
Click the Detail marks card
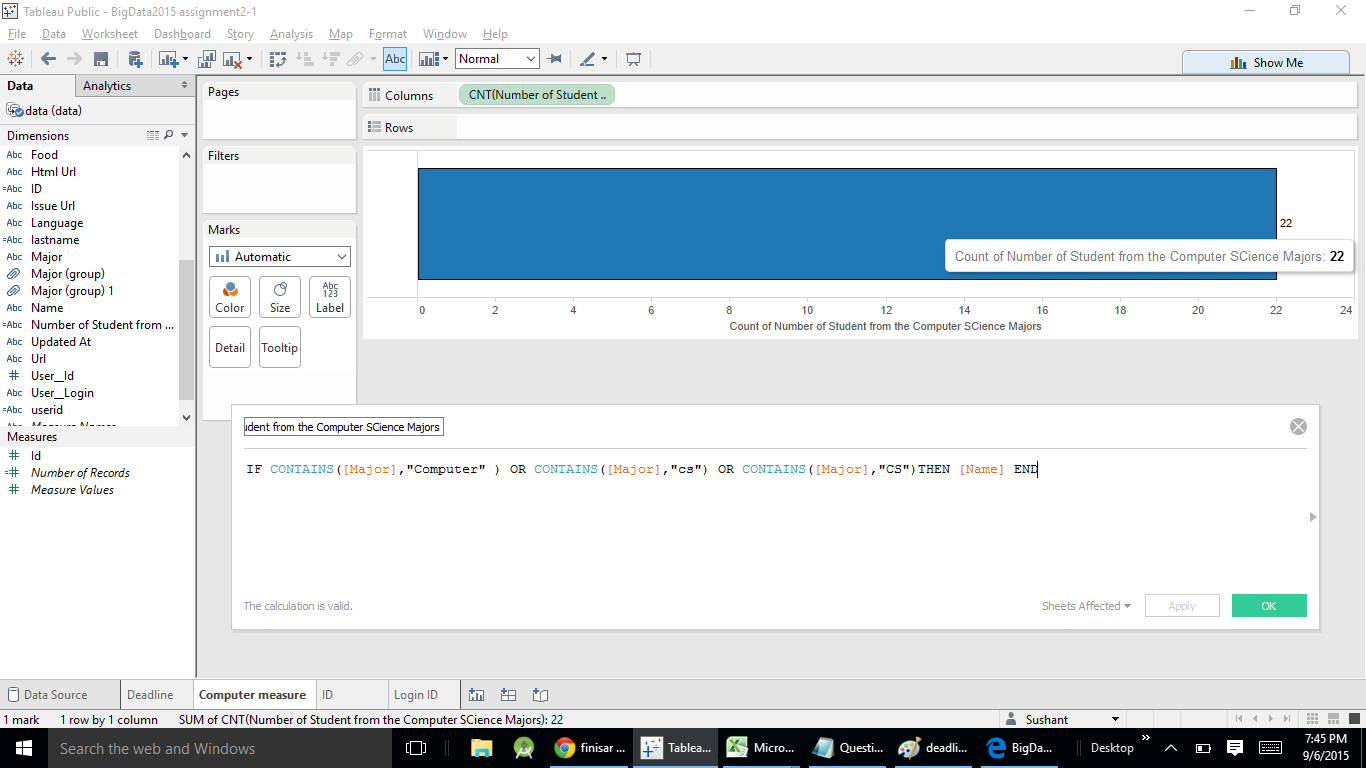230,347
